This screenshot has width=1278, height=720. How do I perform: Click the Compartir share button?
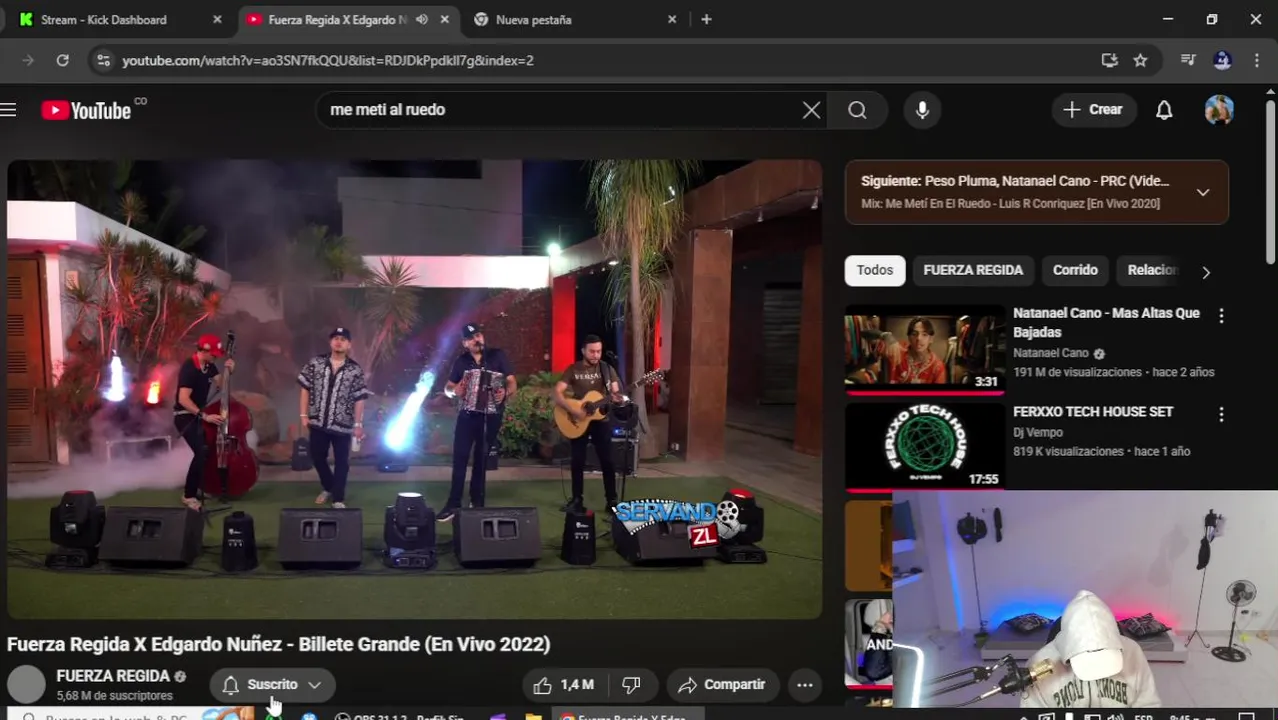coord(722,685)
